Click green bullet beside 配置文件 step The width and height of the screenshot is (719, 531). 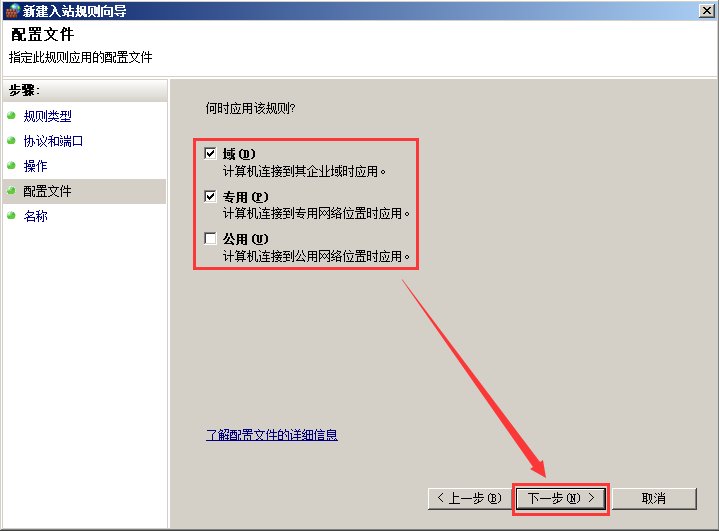(11, 190)
